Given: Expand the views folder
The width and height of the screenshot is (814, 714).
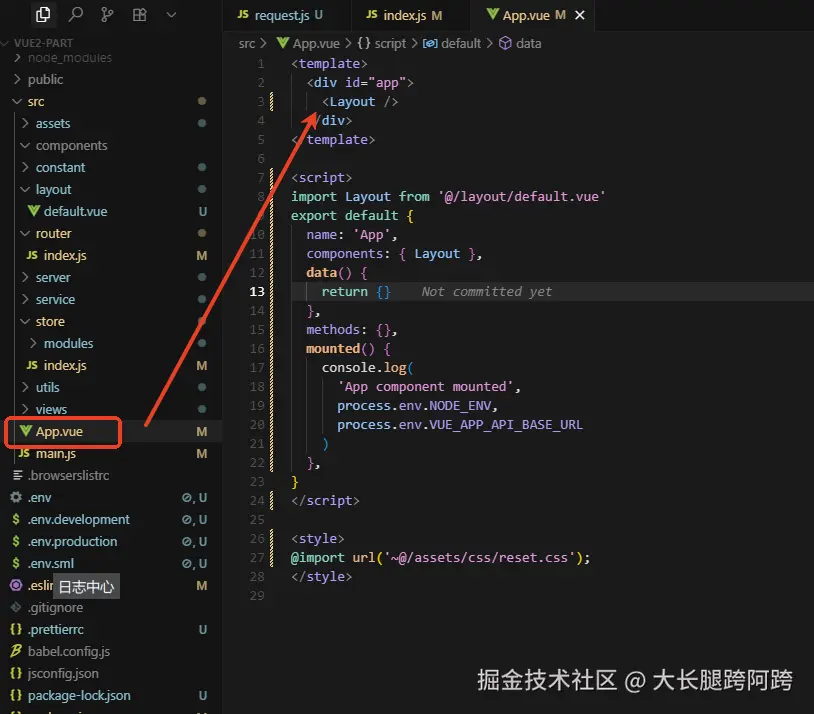Looking at the screenshot, I should pos(51,409).
